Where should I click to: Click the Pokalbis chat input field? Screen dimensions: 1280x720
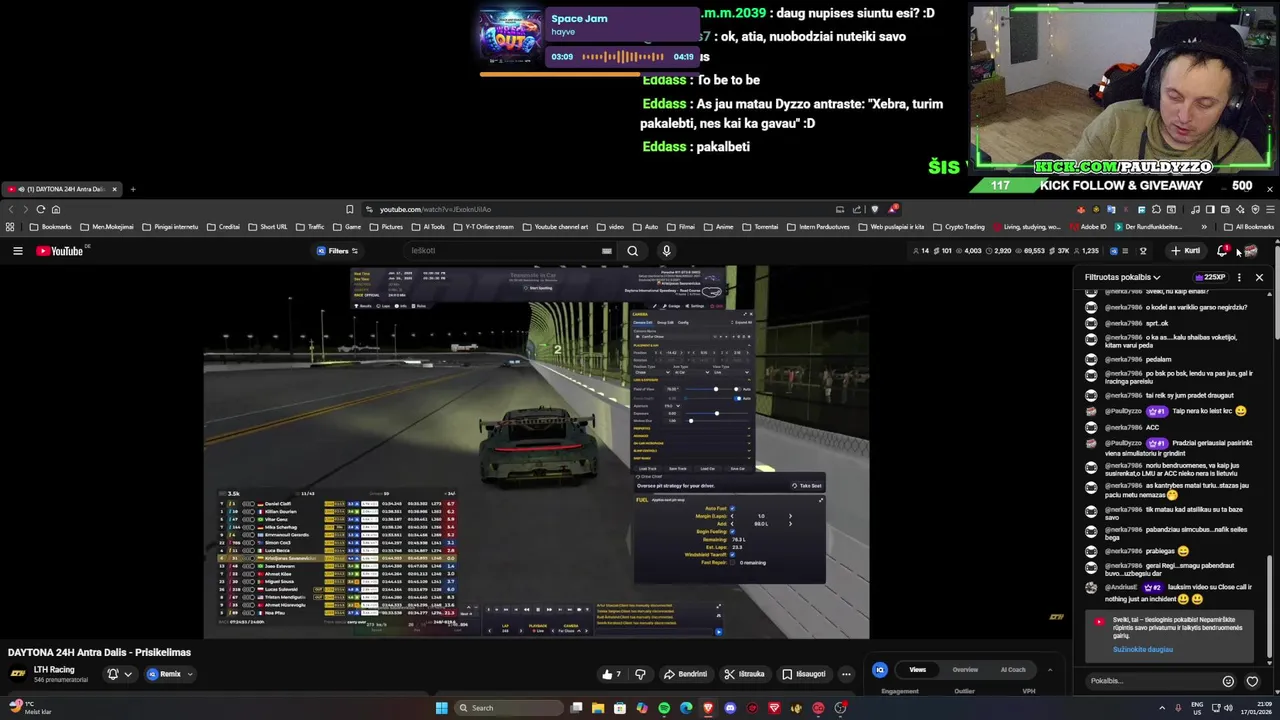(x=1152, y=681)
